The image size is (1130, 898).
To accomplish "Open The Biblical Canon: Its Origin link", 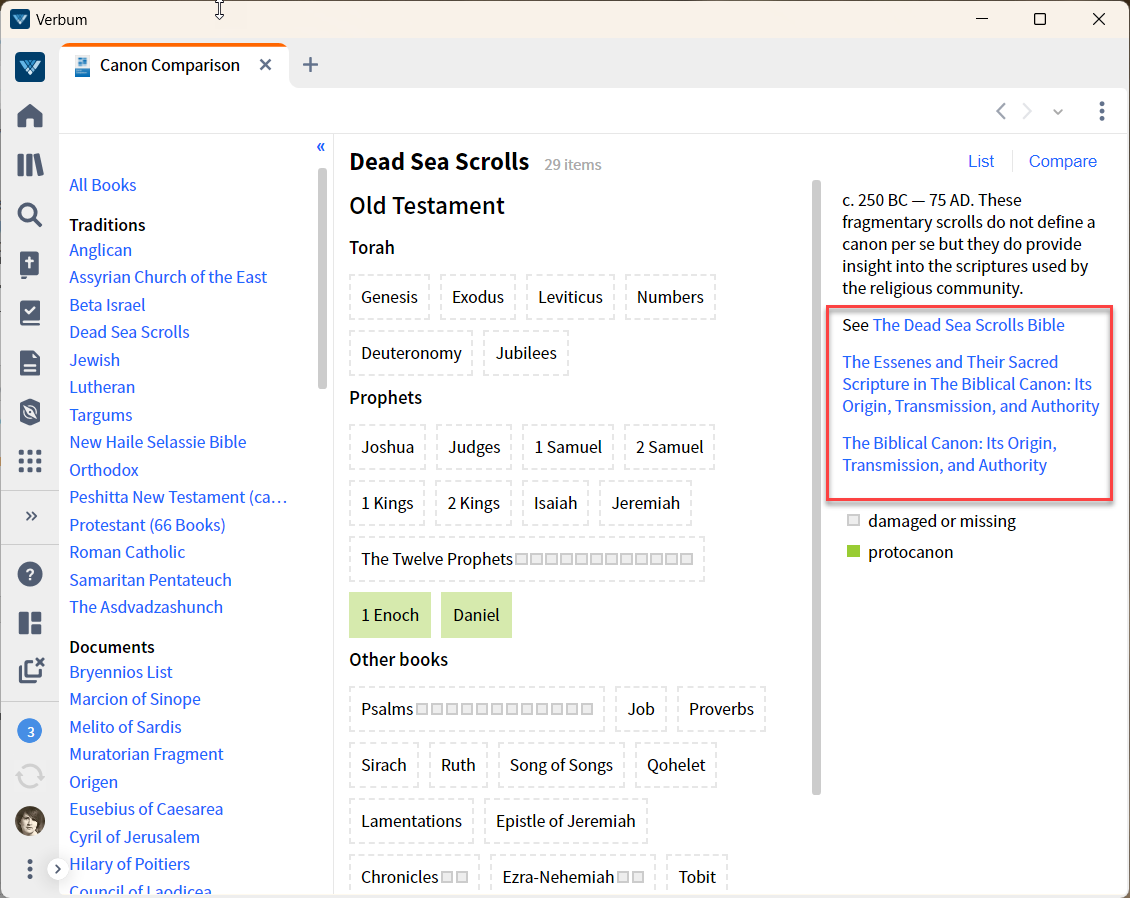I will click(949, 454).
